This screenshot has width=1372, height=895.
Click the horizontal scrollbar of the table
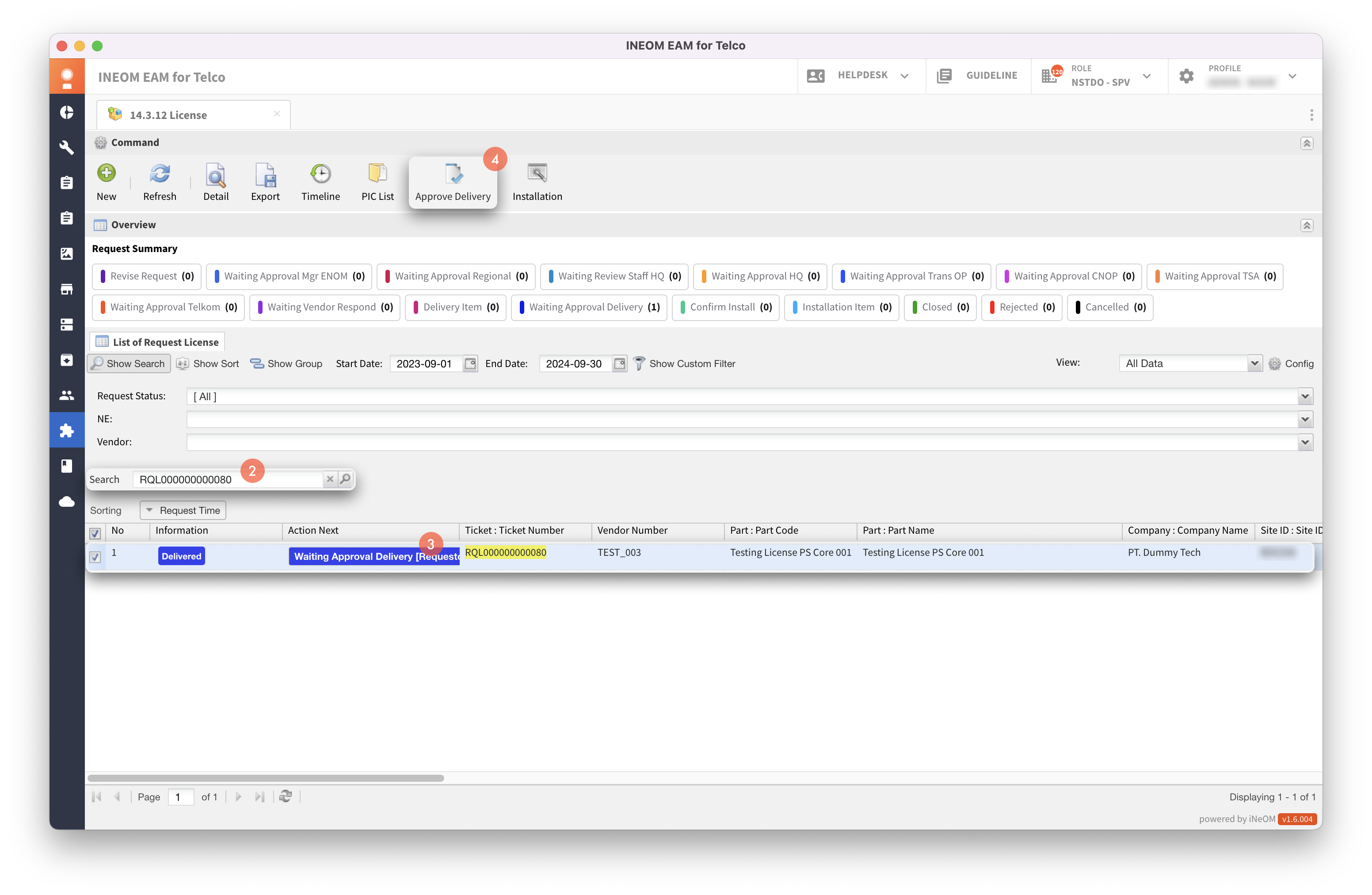tap(266, 778)
